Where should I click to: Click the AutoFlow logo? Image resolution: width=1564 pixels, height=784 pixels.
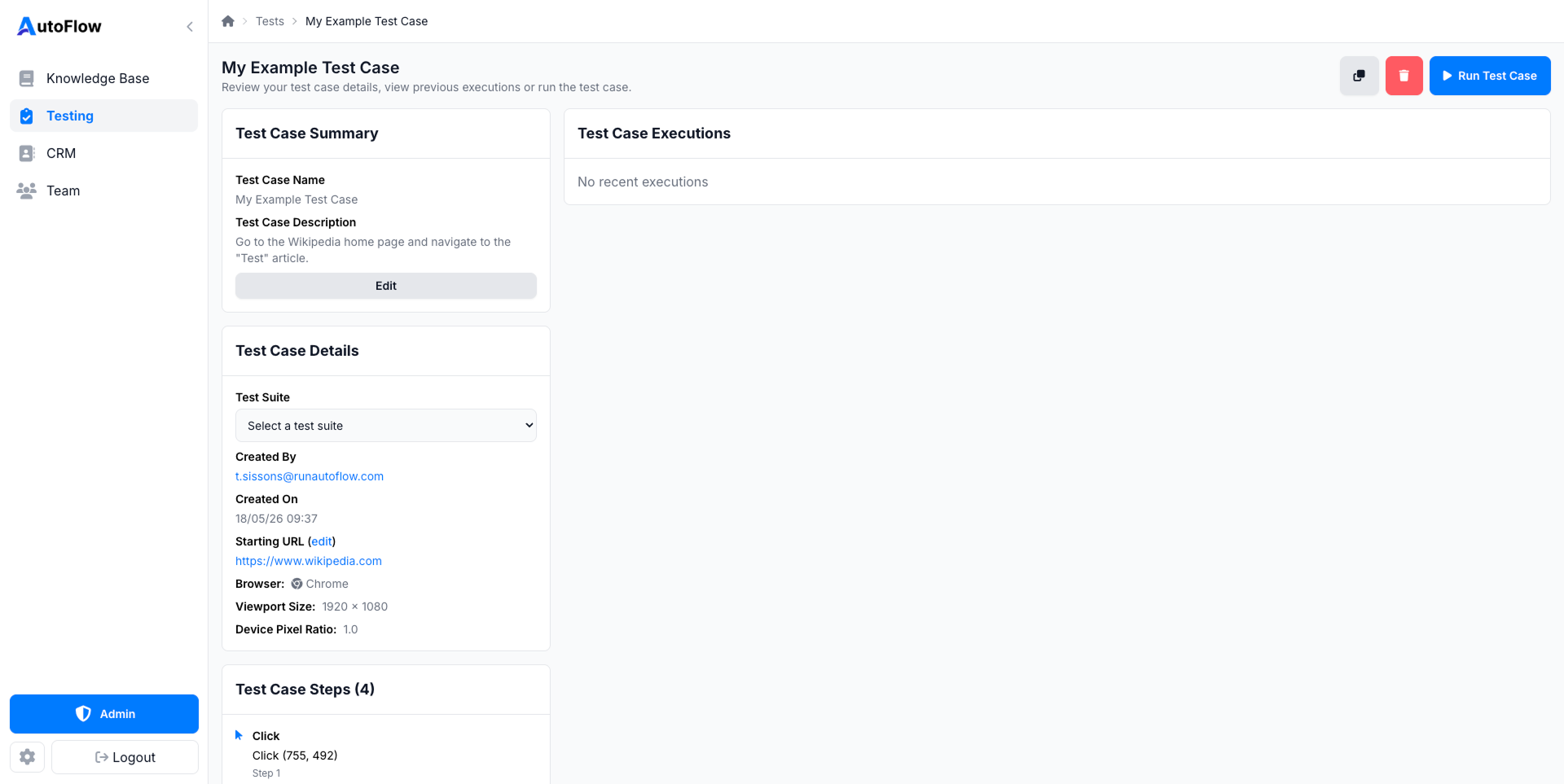point(59,26)
